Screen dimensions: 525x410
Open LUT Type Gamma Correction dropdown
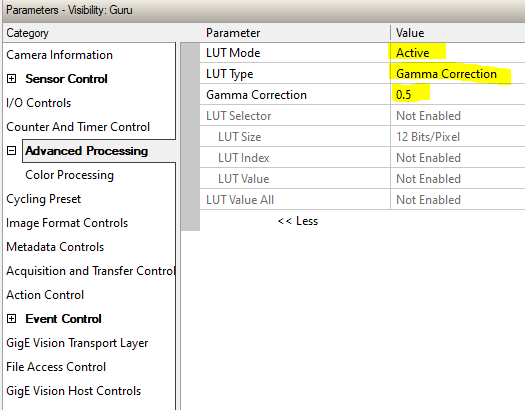coord(457,74)
